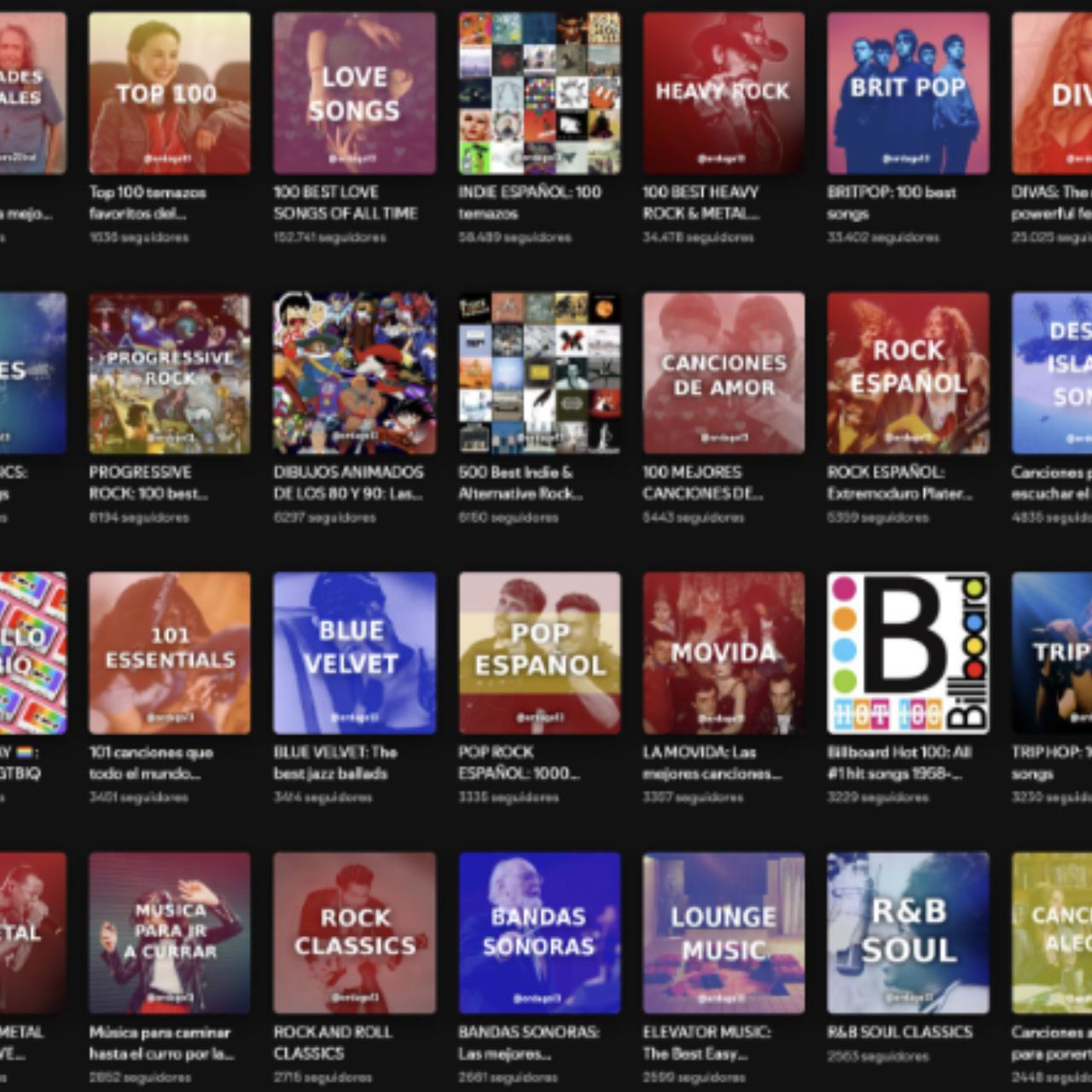Click the '3229 seguidores' text
Screen dimensions: 1092x1092
[878, 797]
